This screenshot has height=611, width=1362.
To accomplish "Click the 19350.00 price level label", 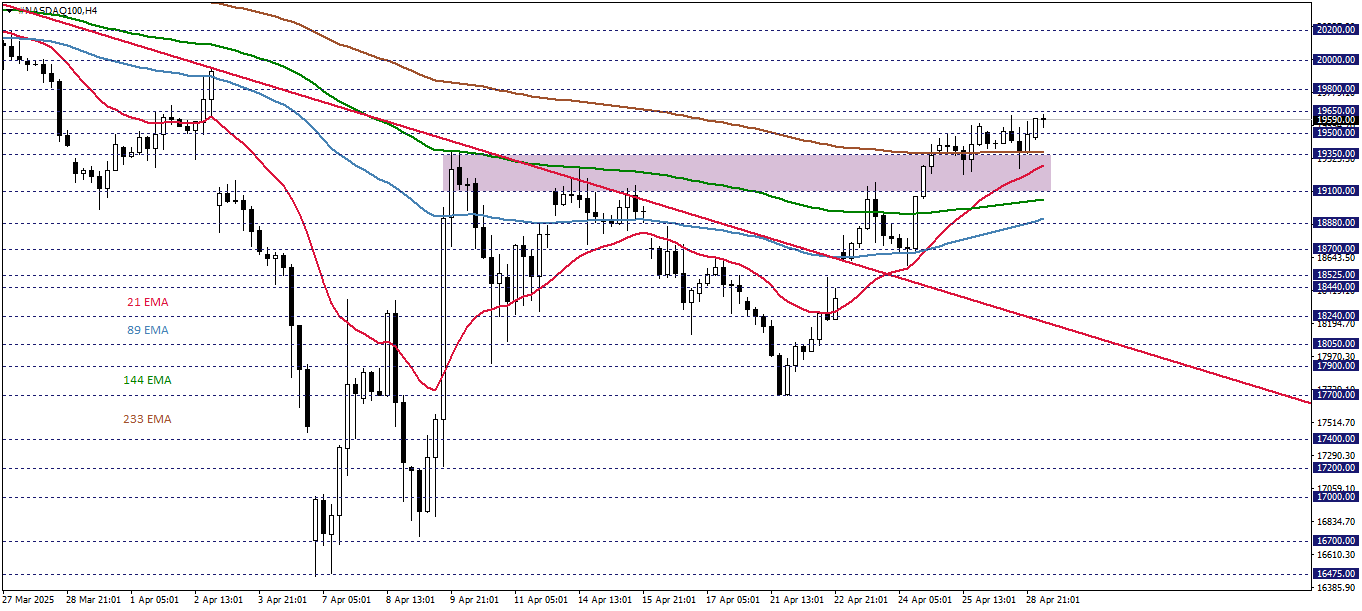I will [x=1337, y=154].
